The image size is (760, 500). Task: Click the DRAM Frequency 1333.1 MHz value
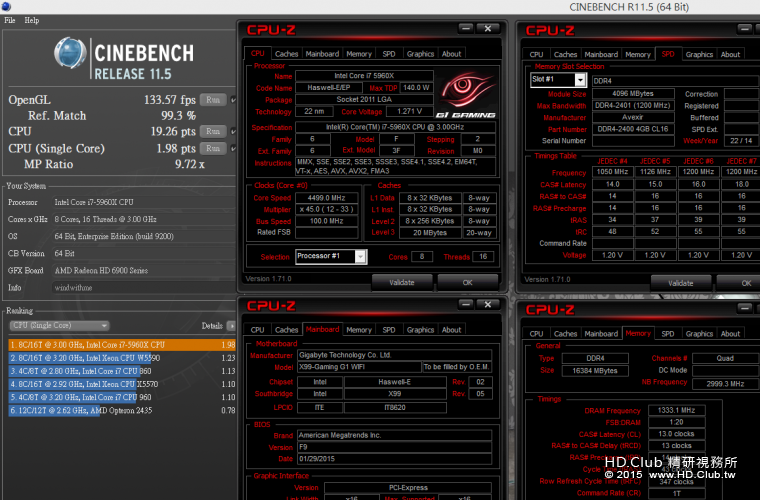coord(677,410)
